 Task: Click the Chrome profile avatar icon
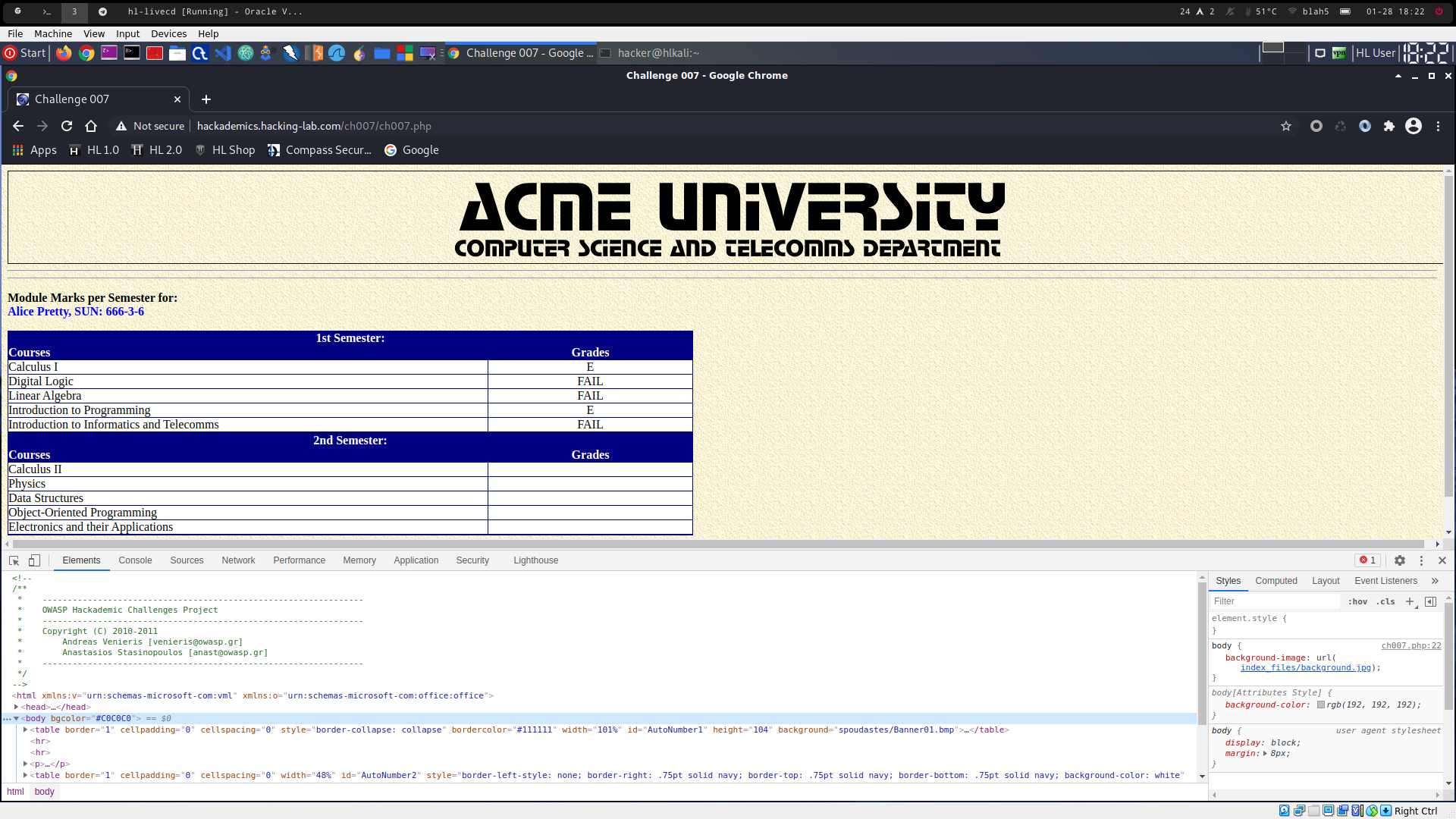click(1414, 126)
